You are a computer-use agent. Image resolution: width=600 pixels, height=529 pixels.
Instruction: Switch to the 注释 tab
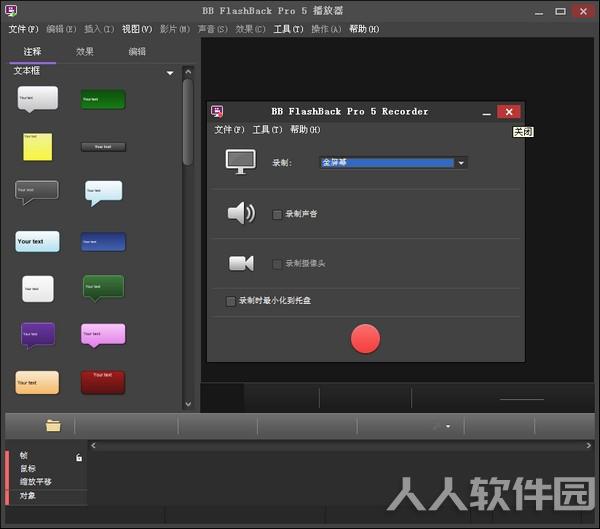[33, 52]
